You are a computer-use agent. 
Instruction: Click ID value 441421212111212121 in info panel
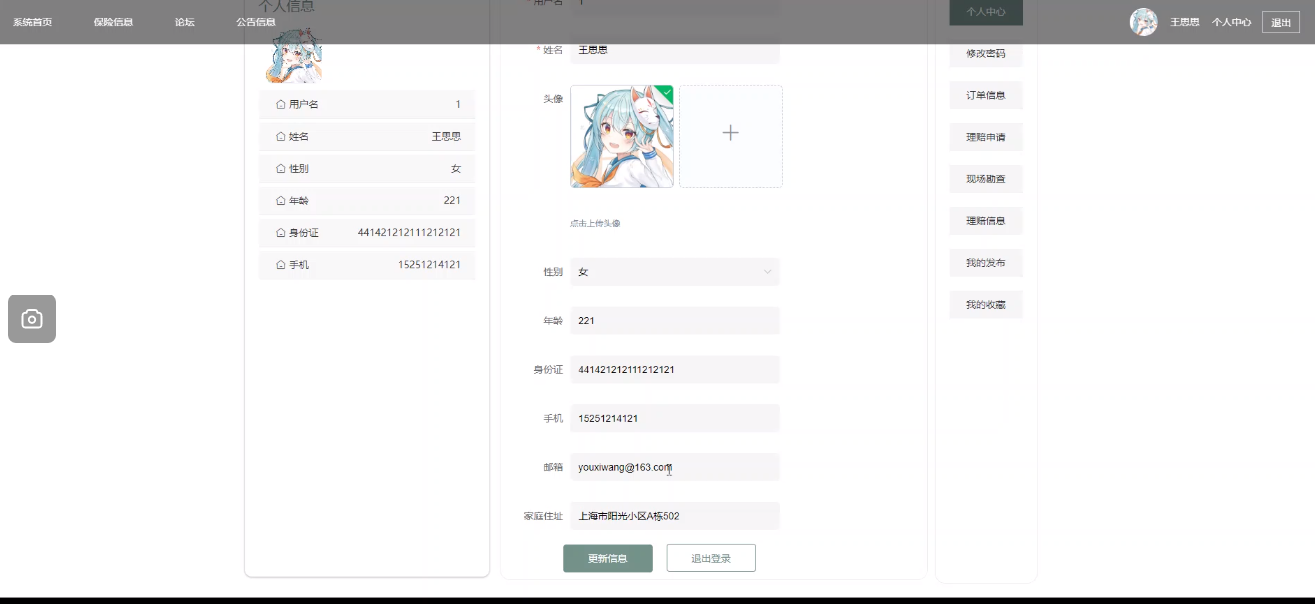[x=409, y=233]
